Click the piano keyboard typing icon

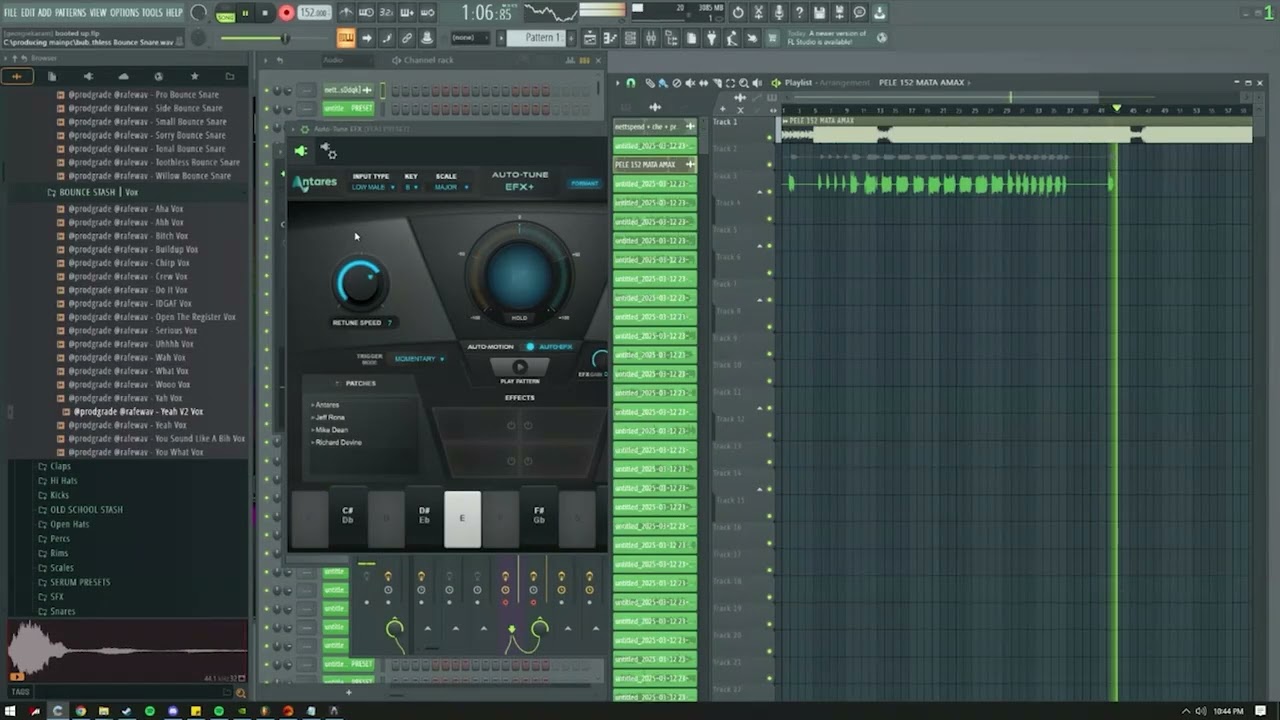click(x=346, y=38)
